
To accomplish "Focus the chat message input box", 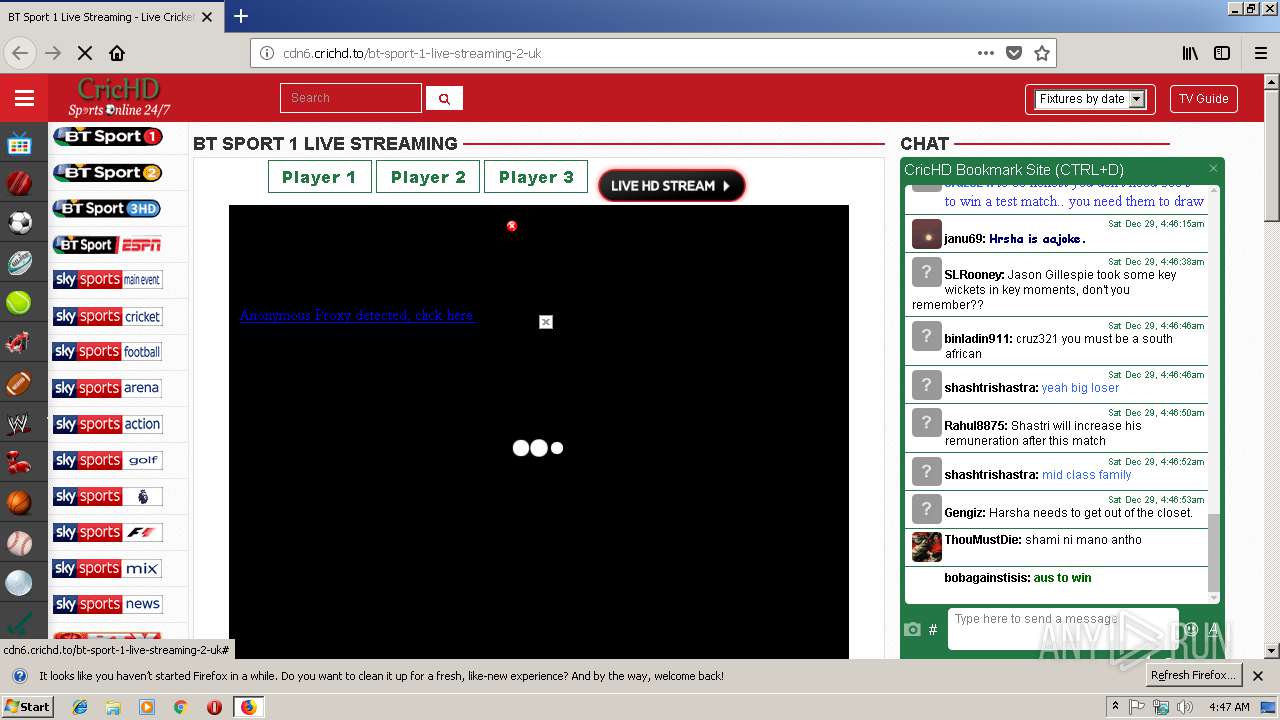I will (x=1062, y=628).
